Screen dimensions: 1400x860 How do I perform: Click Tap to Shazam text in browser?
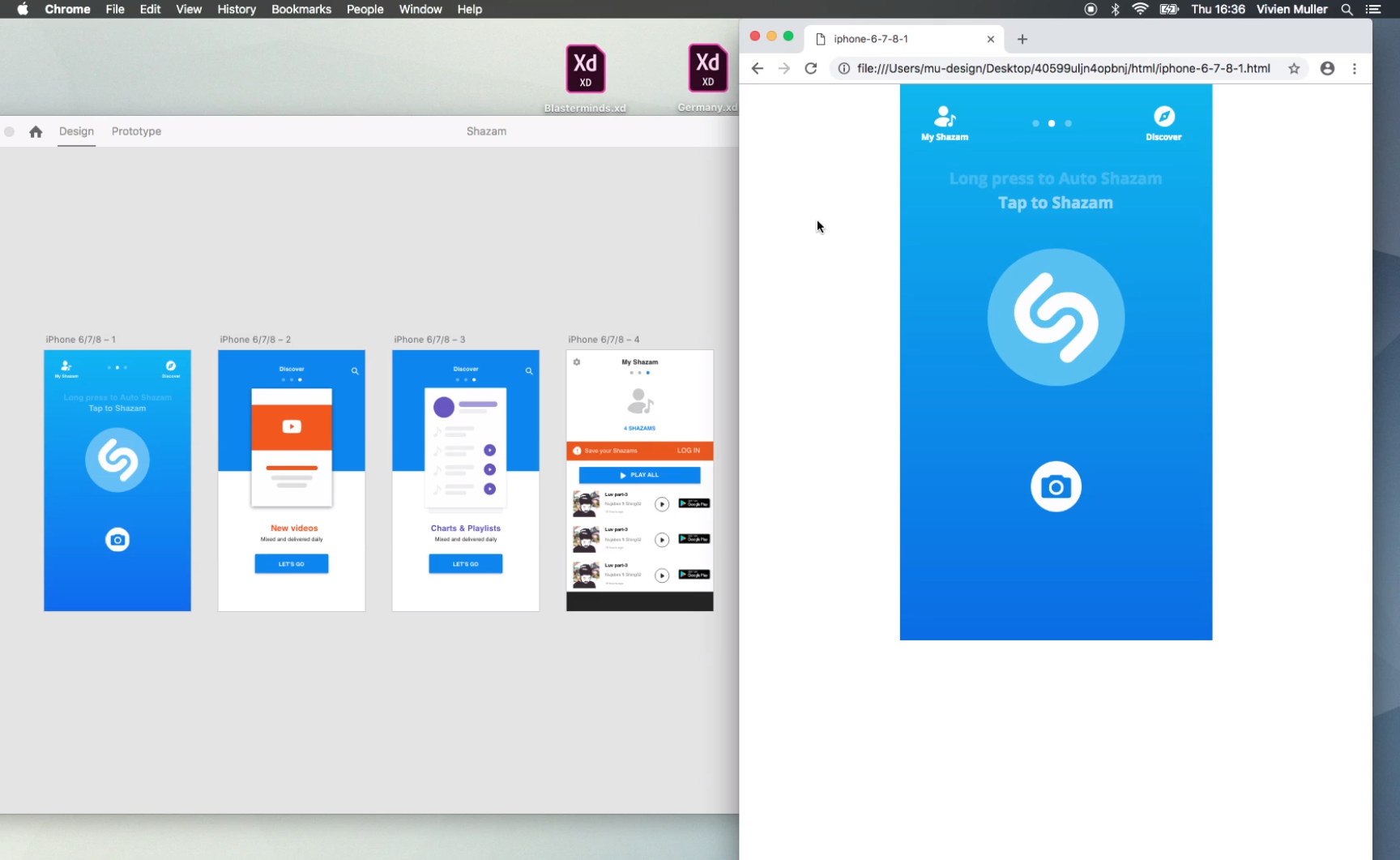[1056, 203]
